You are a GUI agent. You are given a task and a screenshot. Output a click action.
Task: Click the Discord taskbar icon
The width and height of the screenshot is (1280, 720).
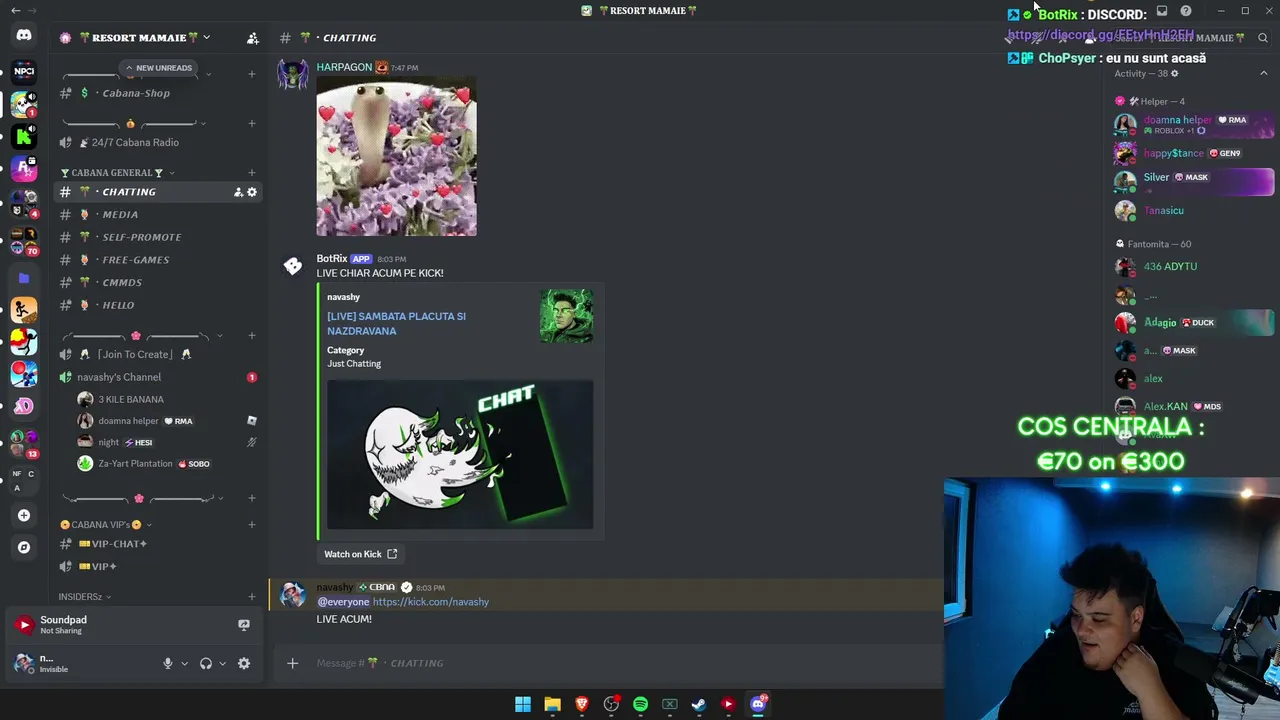758,704
